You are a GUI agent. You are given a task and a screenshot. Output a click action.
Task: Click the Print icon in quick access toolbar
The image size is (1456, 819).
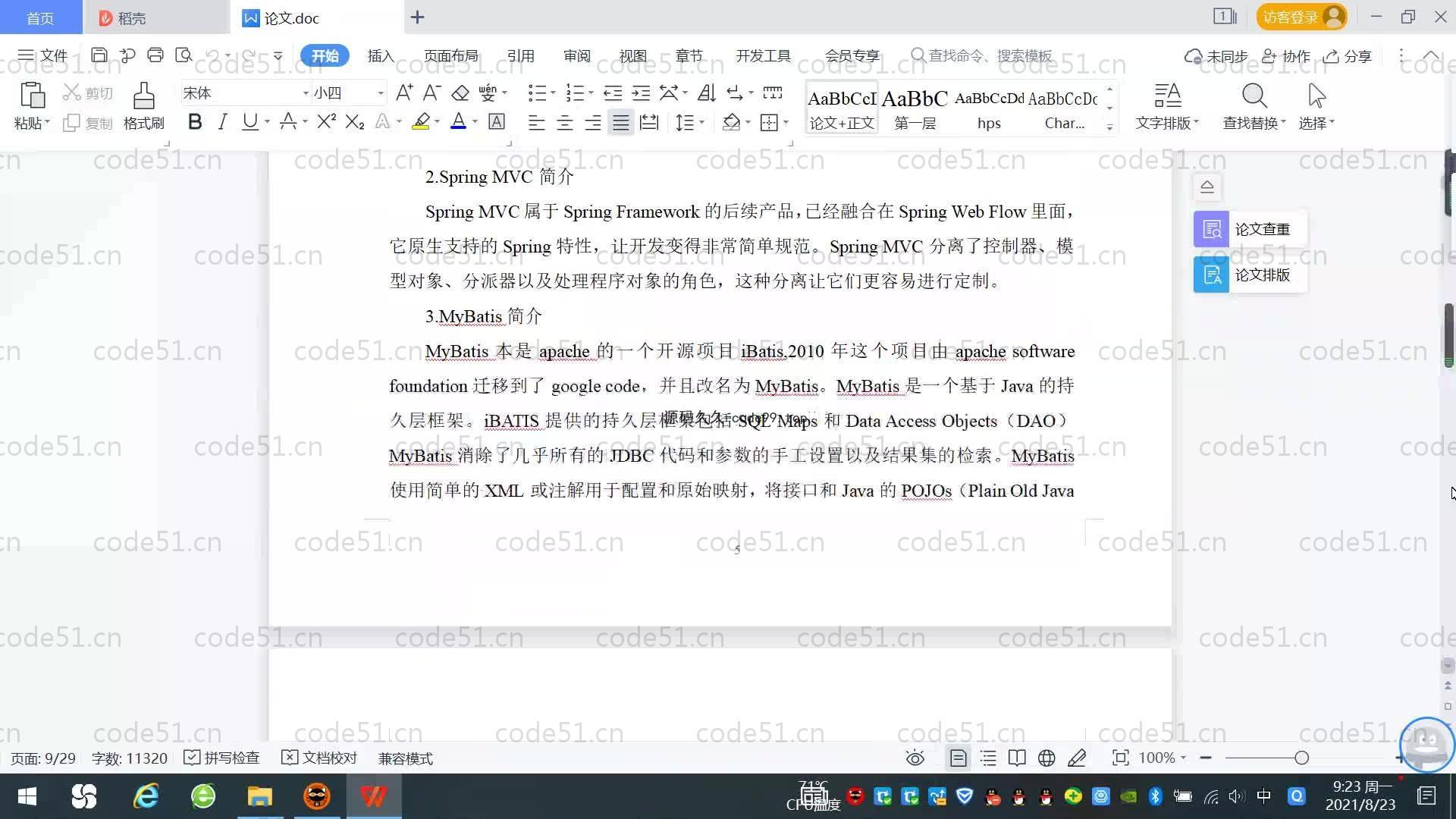click(155, 55)
